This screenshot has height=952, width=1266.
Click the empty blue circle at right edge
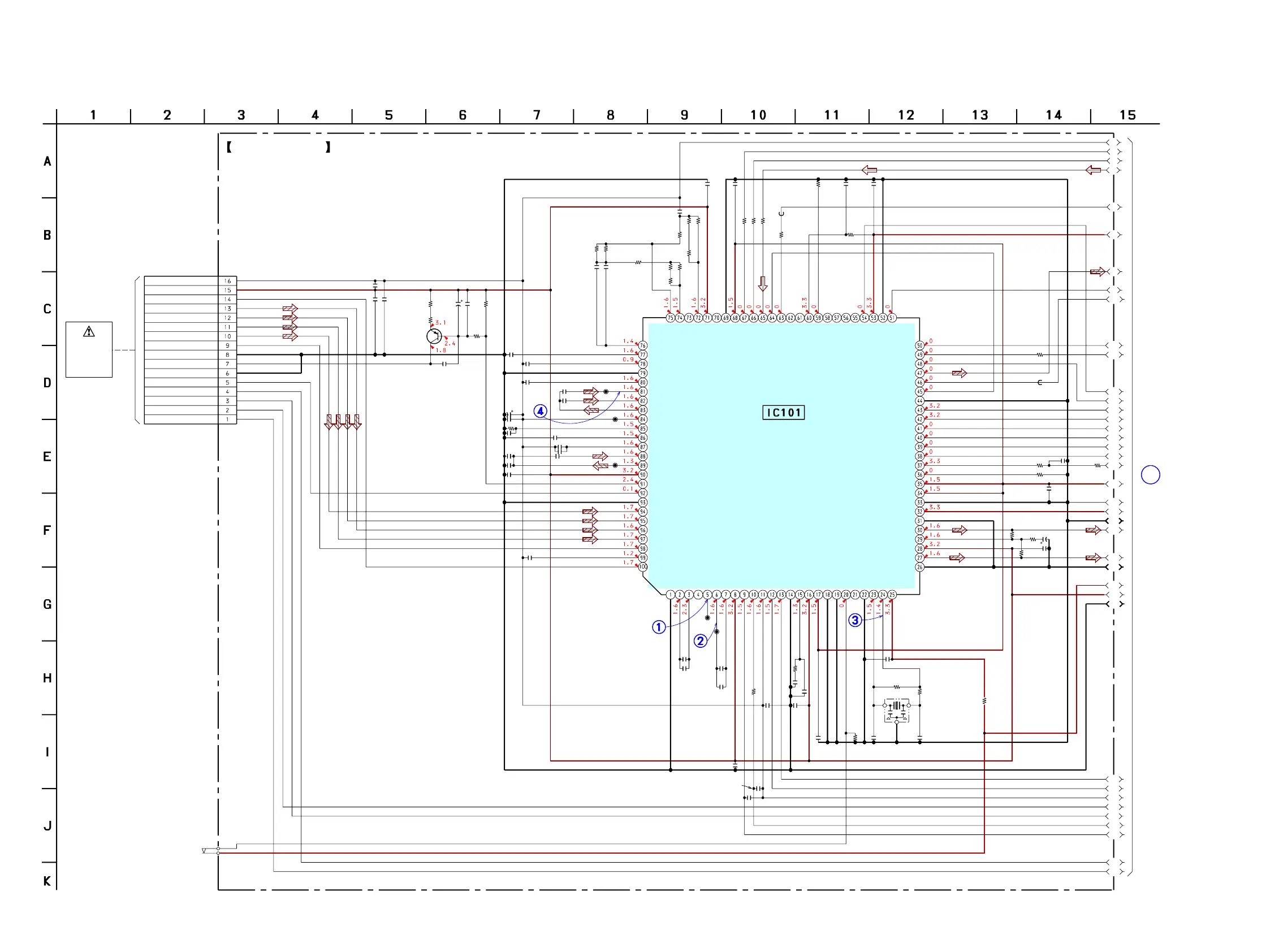pos(1150,475)
